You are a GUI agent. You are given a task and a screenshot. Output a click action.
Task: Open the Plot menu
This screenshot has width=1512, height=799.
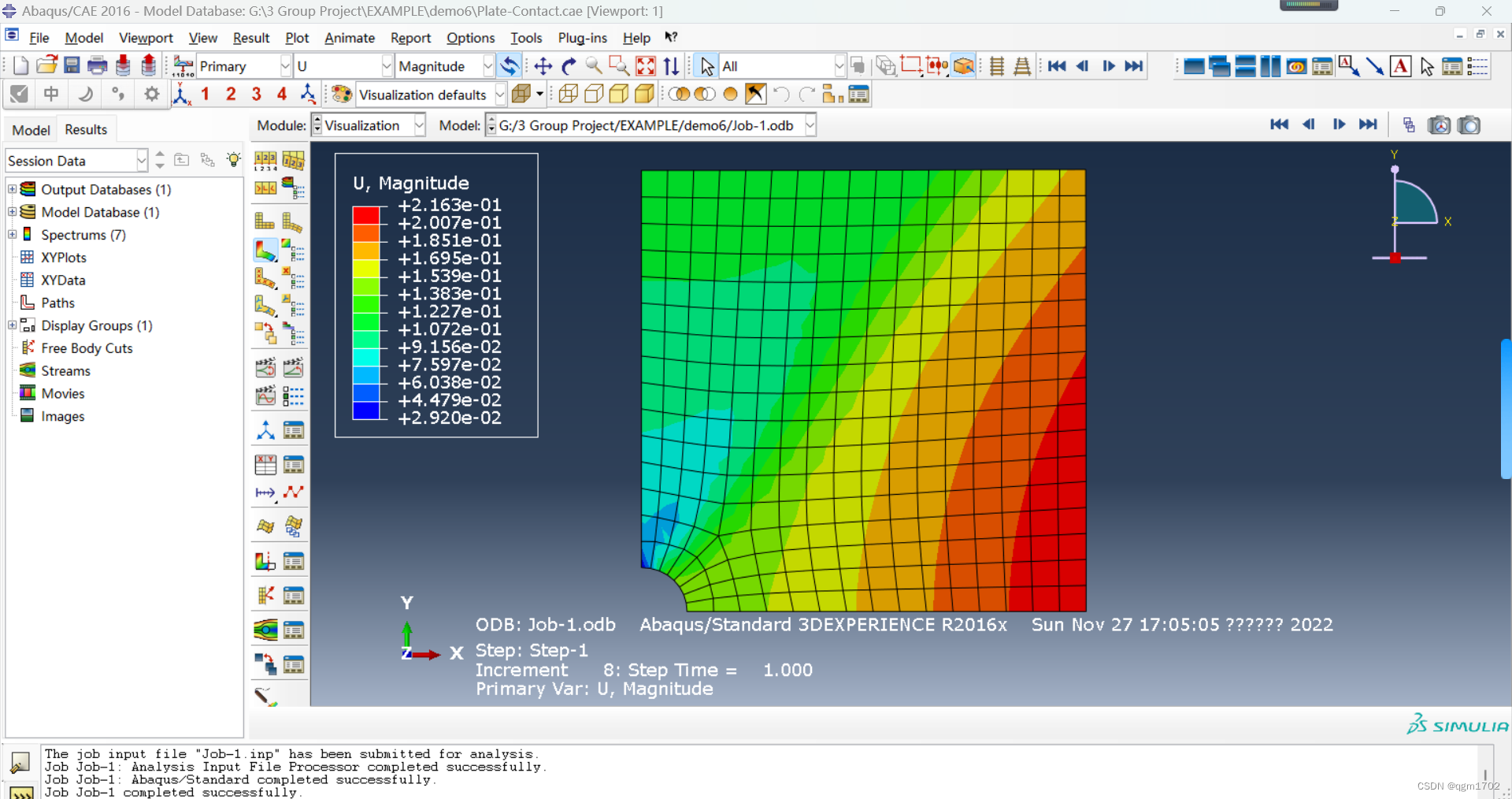coord(297,38)
